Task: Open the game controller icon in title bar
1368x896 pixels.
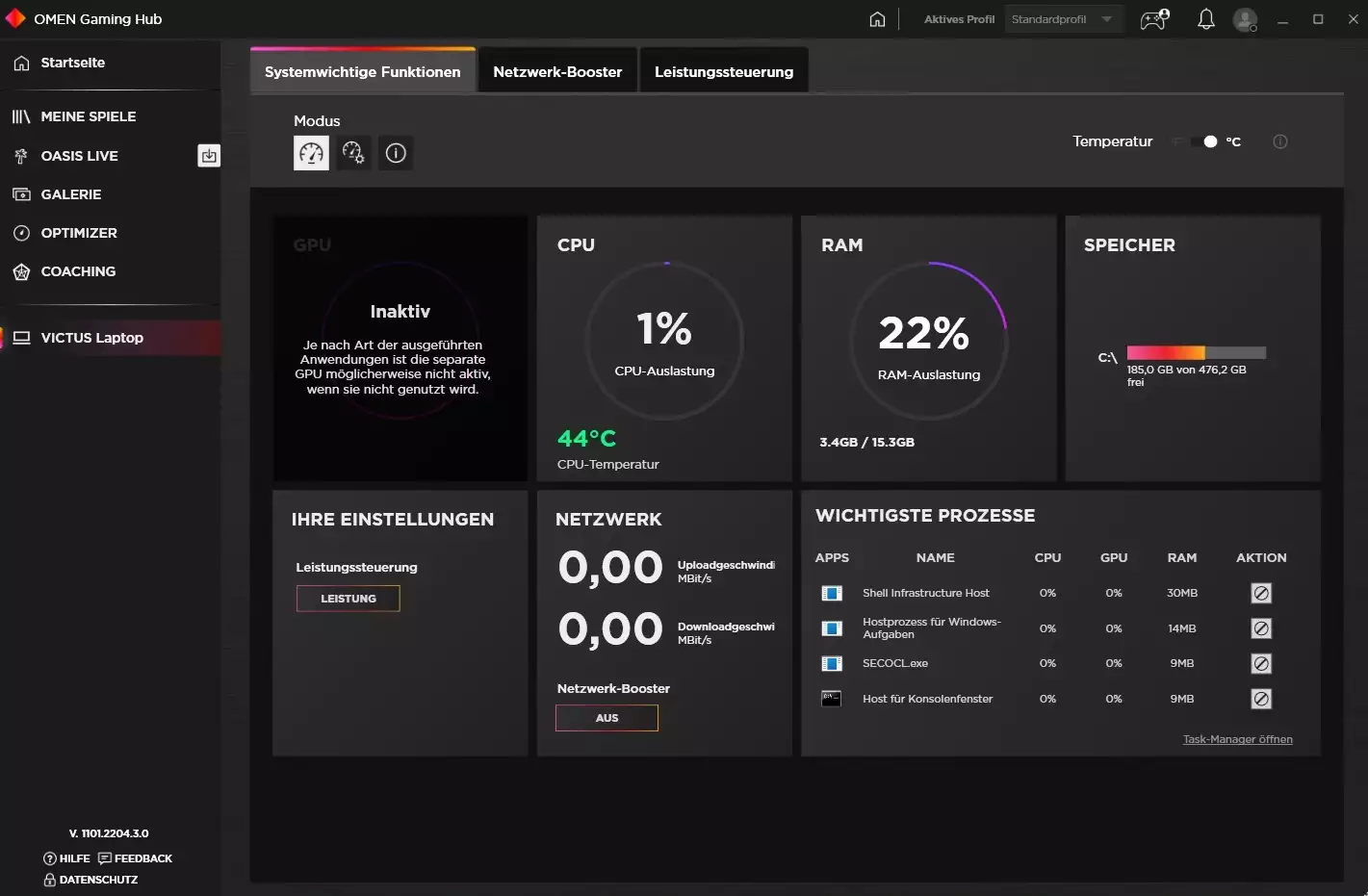Action: 1154,19
